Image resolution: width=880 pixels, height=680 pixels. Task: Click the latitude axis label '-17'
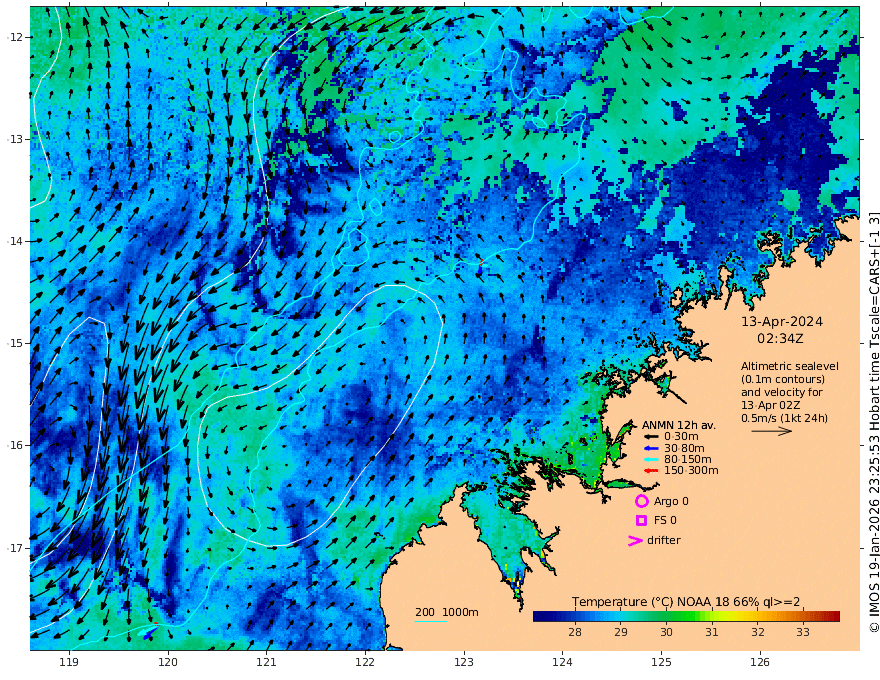[x=15, y=548]
